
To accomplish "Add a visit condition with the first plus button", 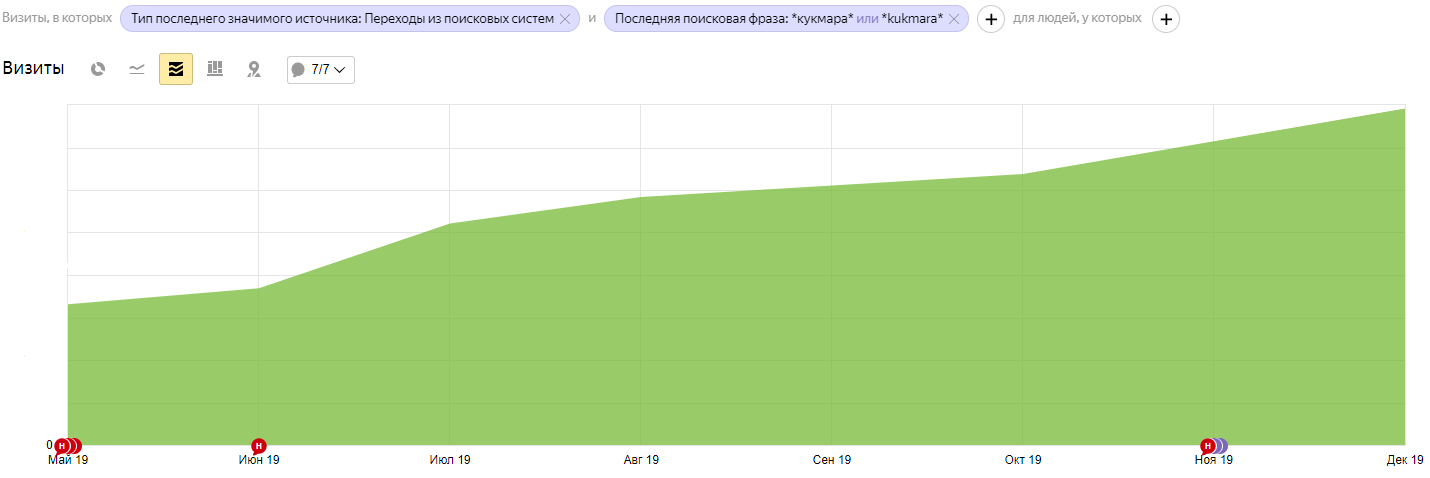I will pyautogui.click(x=990, y=19).
